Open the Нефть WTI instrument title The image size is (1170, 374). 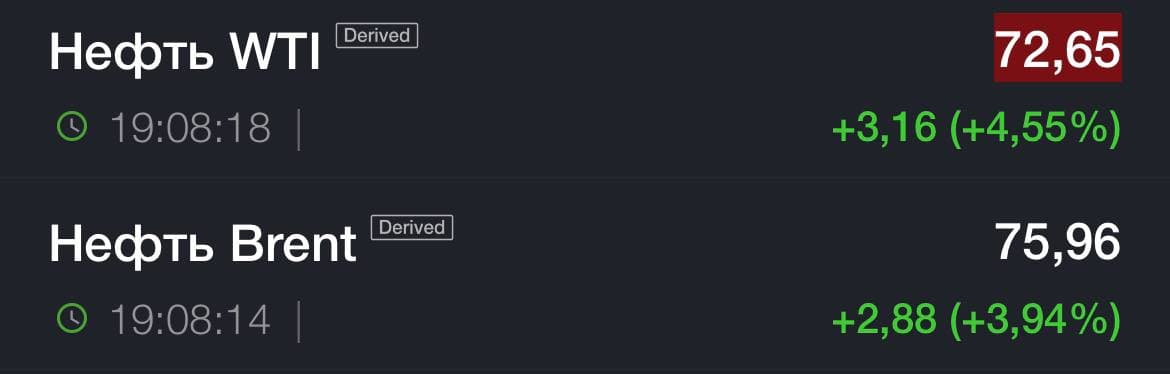(x=185, y=52)
